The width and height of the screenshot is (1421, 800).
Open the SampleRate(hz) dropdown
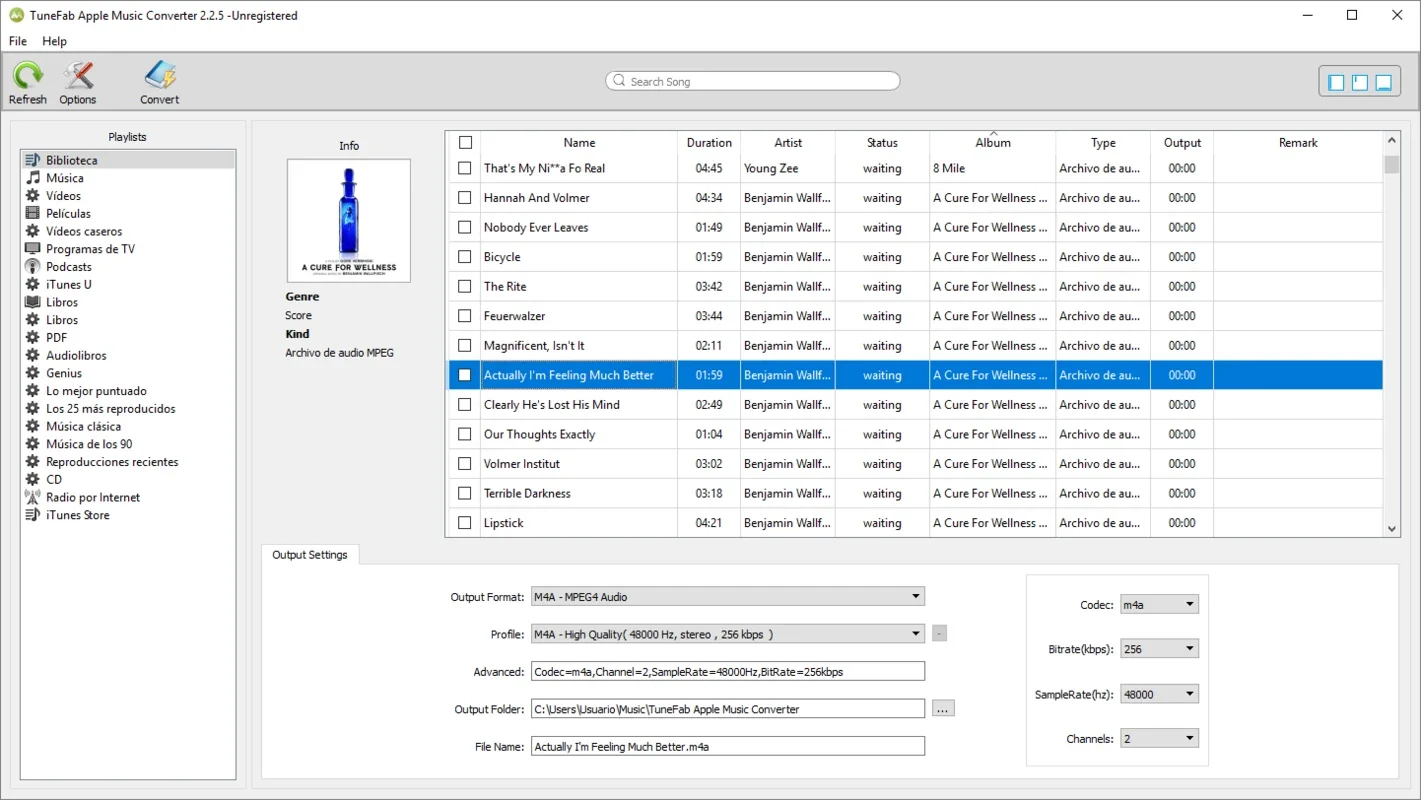tap(1159, 694)
